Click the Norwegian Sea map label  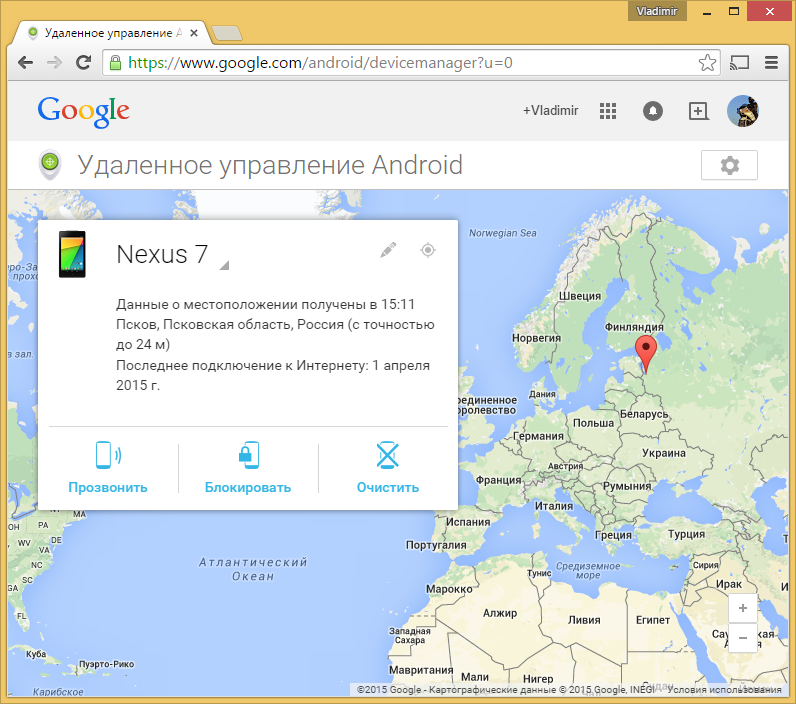pos(503,233)
